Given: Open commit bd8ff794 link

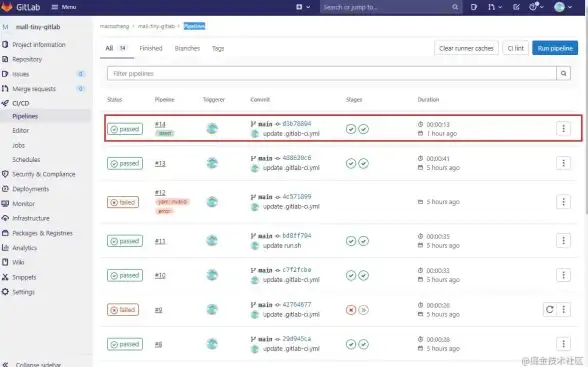Looking at the screenshot, I should pos(297,236).
